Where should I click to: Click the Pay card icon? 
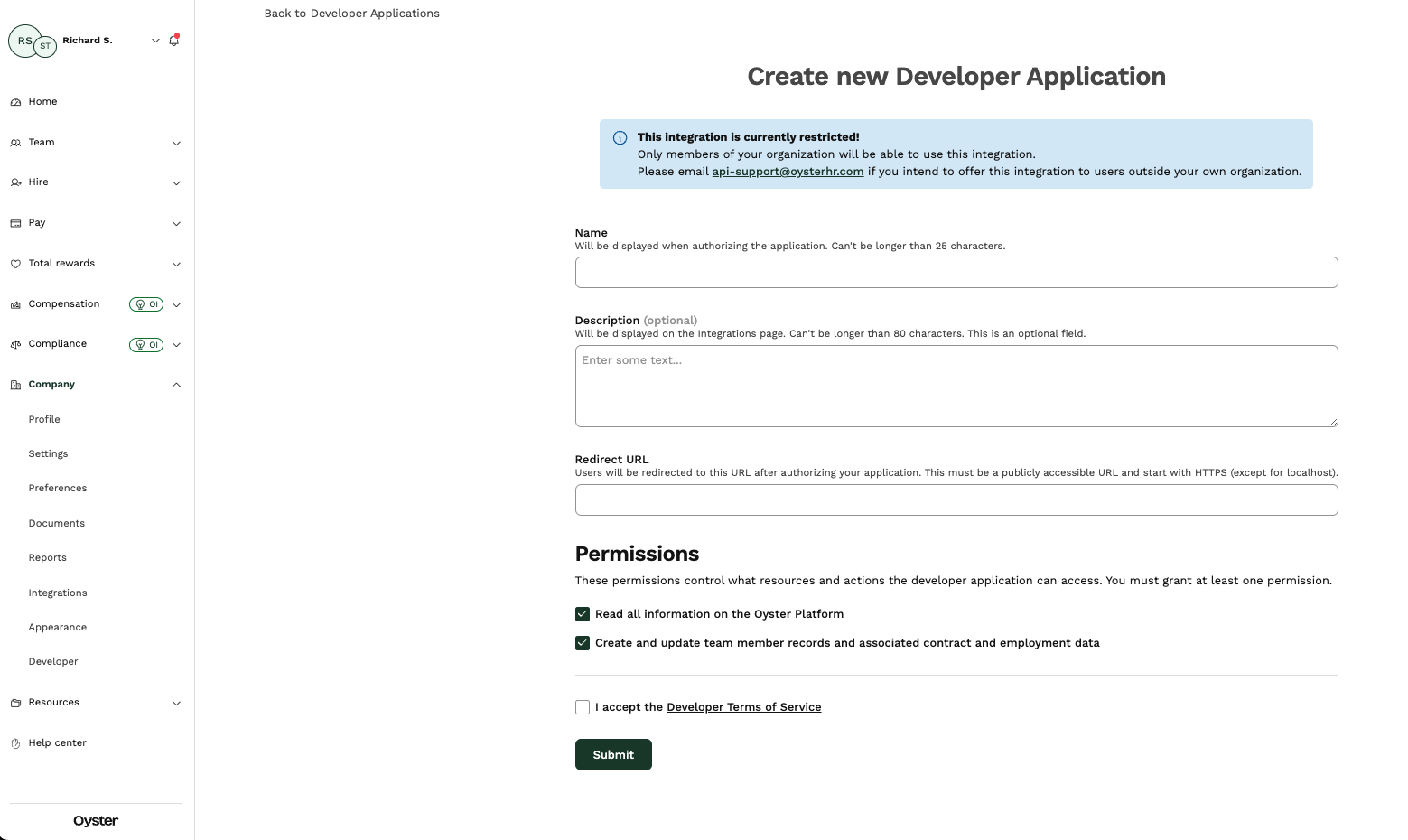pos(14,222)
